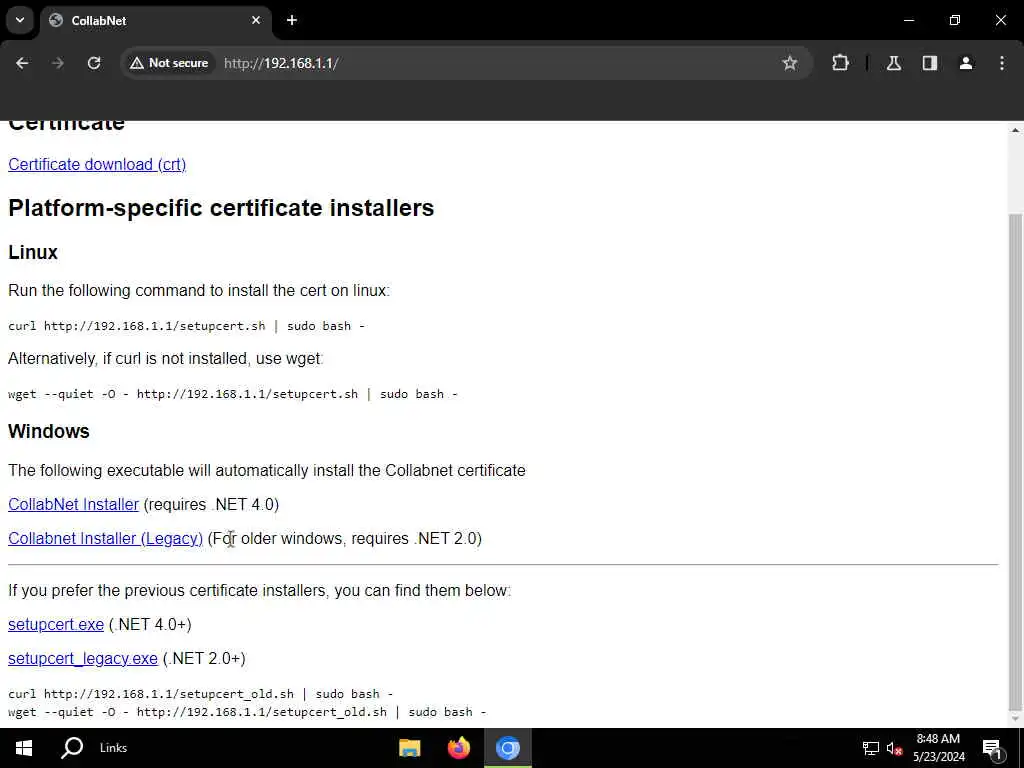This screenshot has height=768, width=1024.
Task: Click the scrollbar up arrow
Action: [1016, 130]
